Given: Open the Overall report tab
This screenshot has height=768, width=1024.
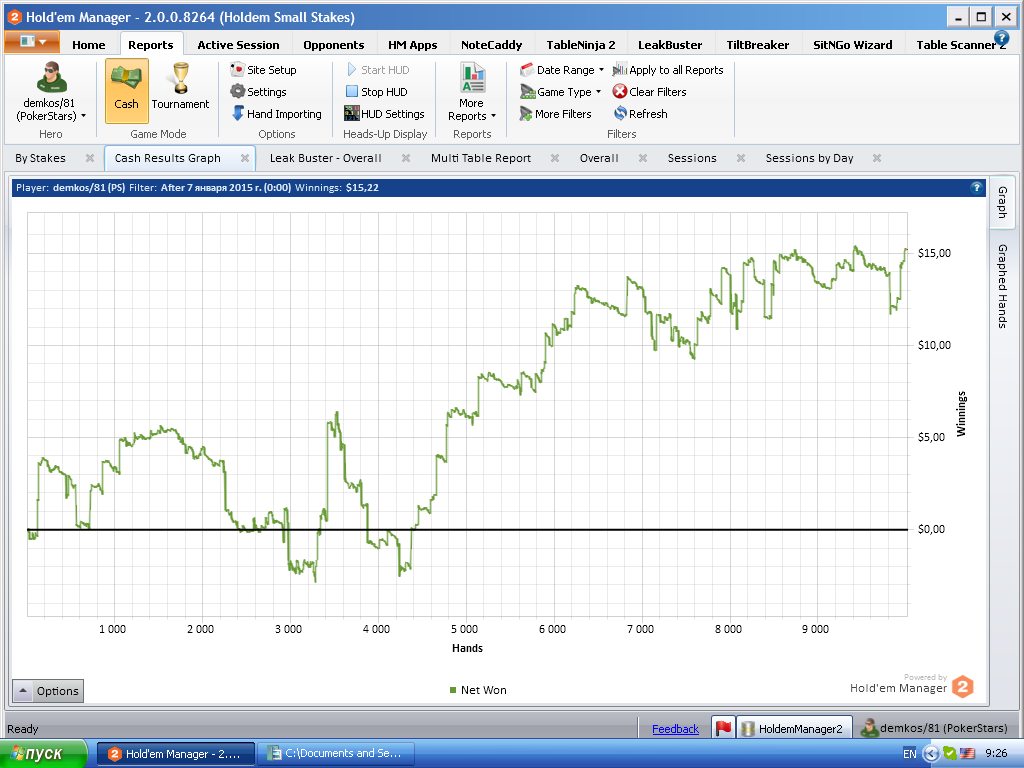Looking at the screenshot, I should coord(599,158).
